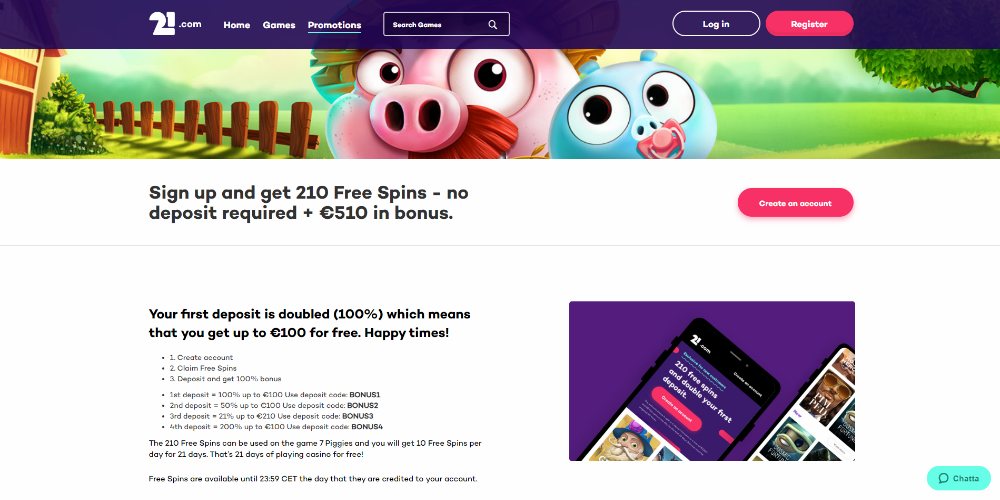Click the purple phone promo image
The image size is (1000, 500).
(x=712, y=381)
